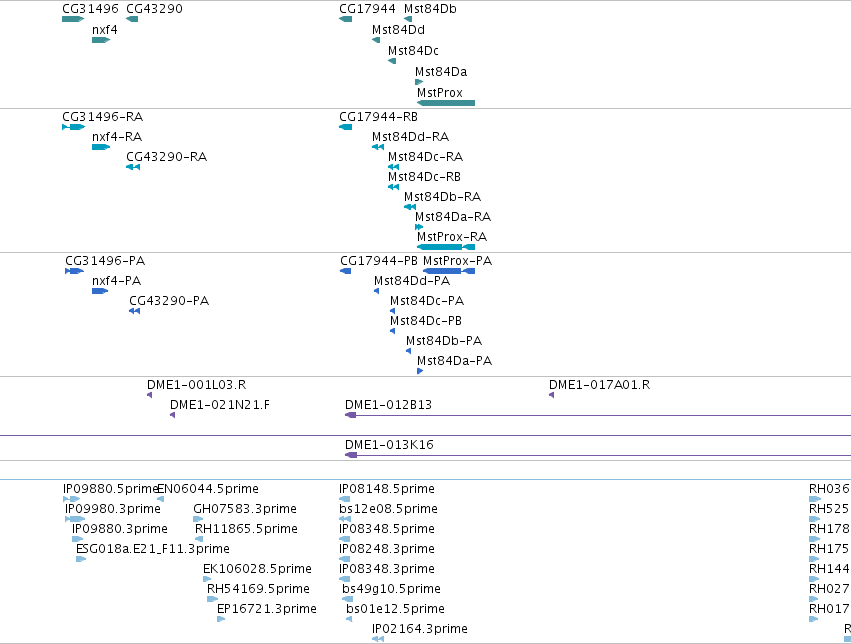
Task: Select the MstProx gene bar
Action: [446, 103]
